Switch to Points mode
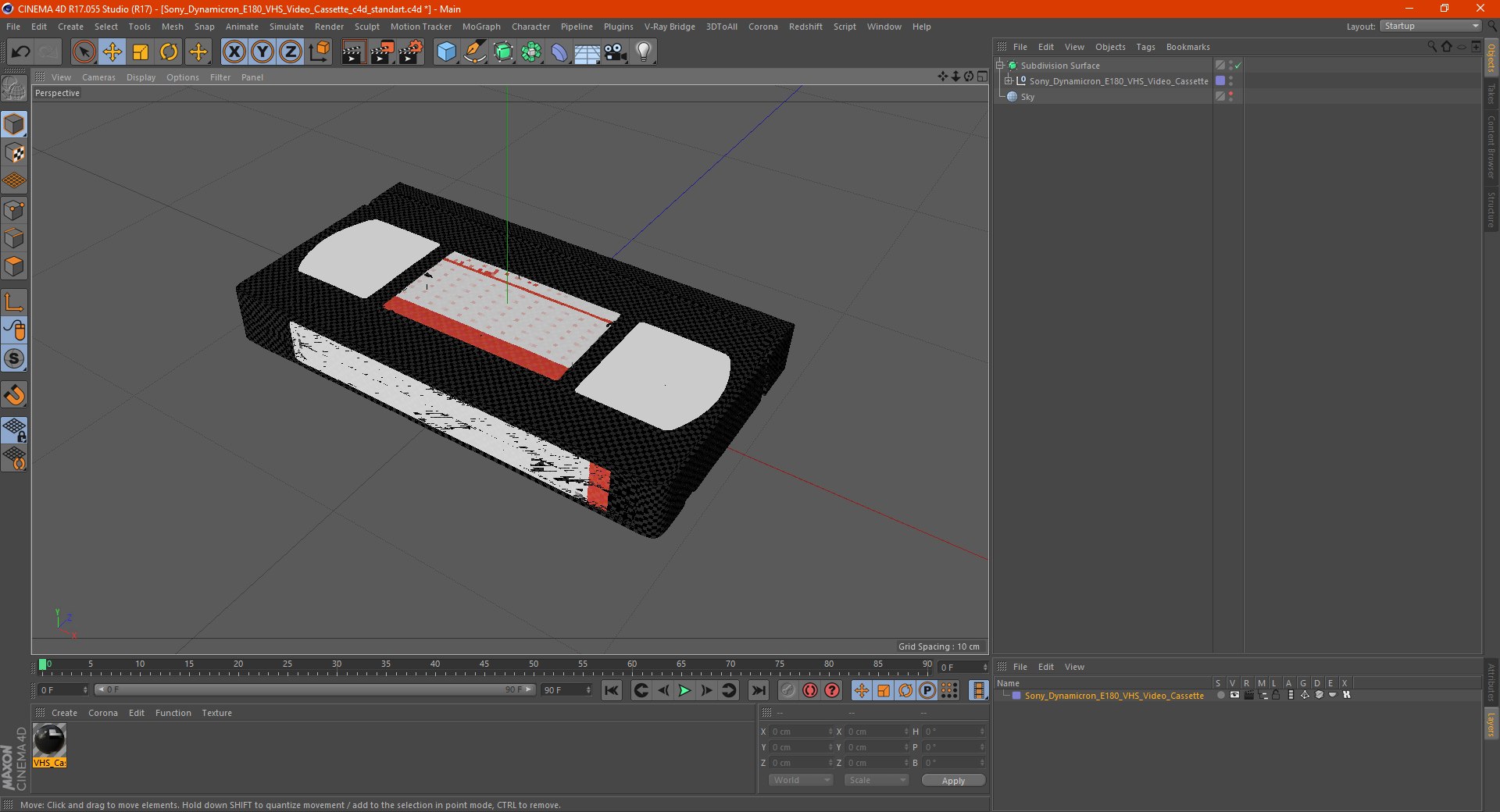This screenshot has width=1500, height=812. 14,210
